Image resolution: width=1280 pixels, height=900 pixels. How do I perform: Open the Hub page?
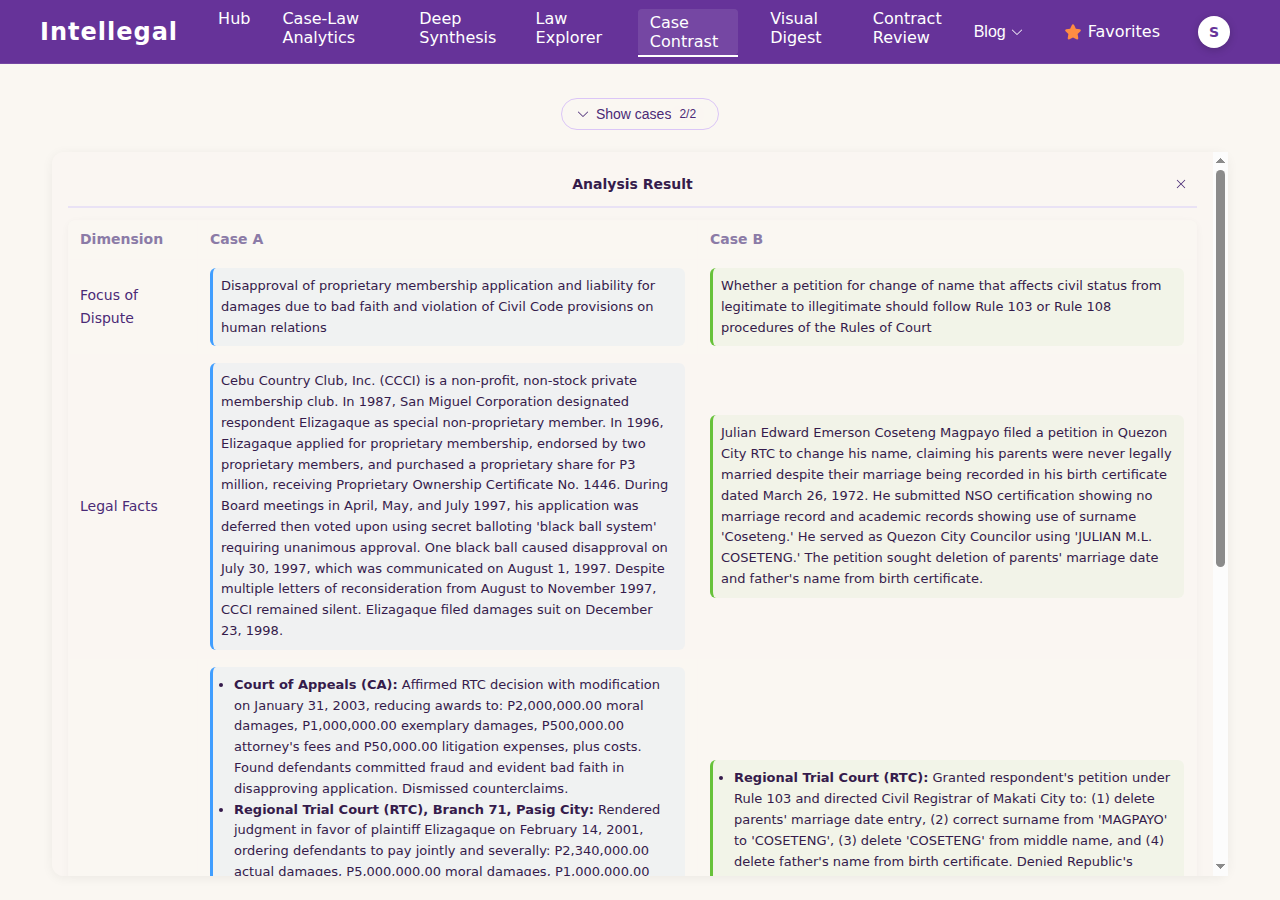click(234, 19)
